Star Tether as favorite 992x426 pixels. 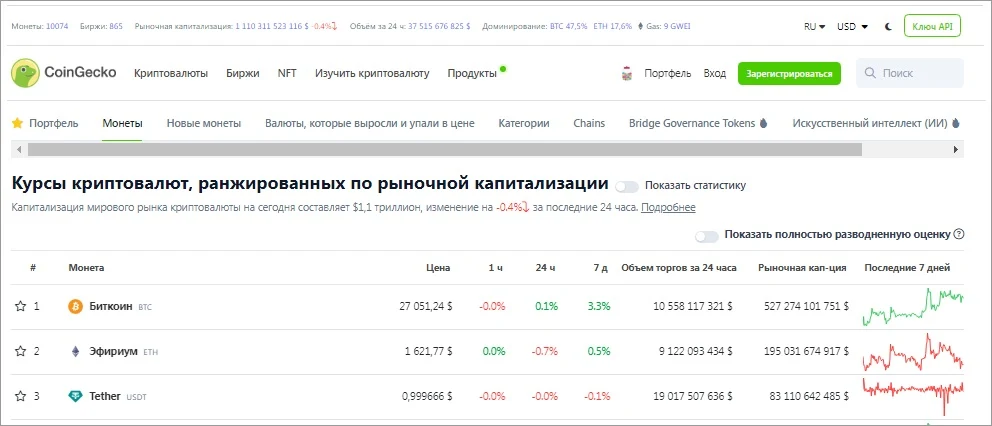[x=20, y=396]
